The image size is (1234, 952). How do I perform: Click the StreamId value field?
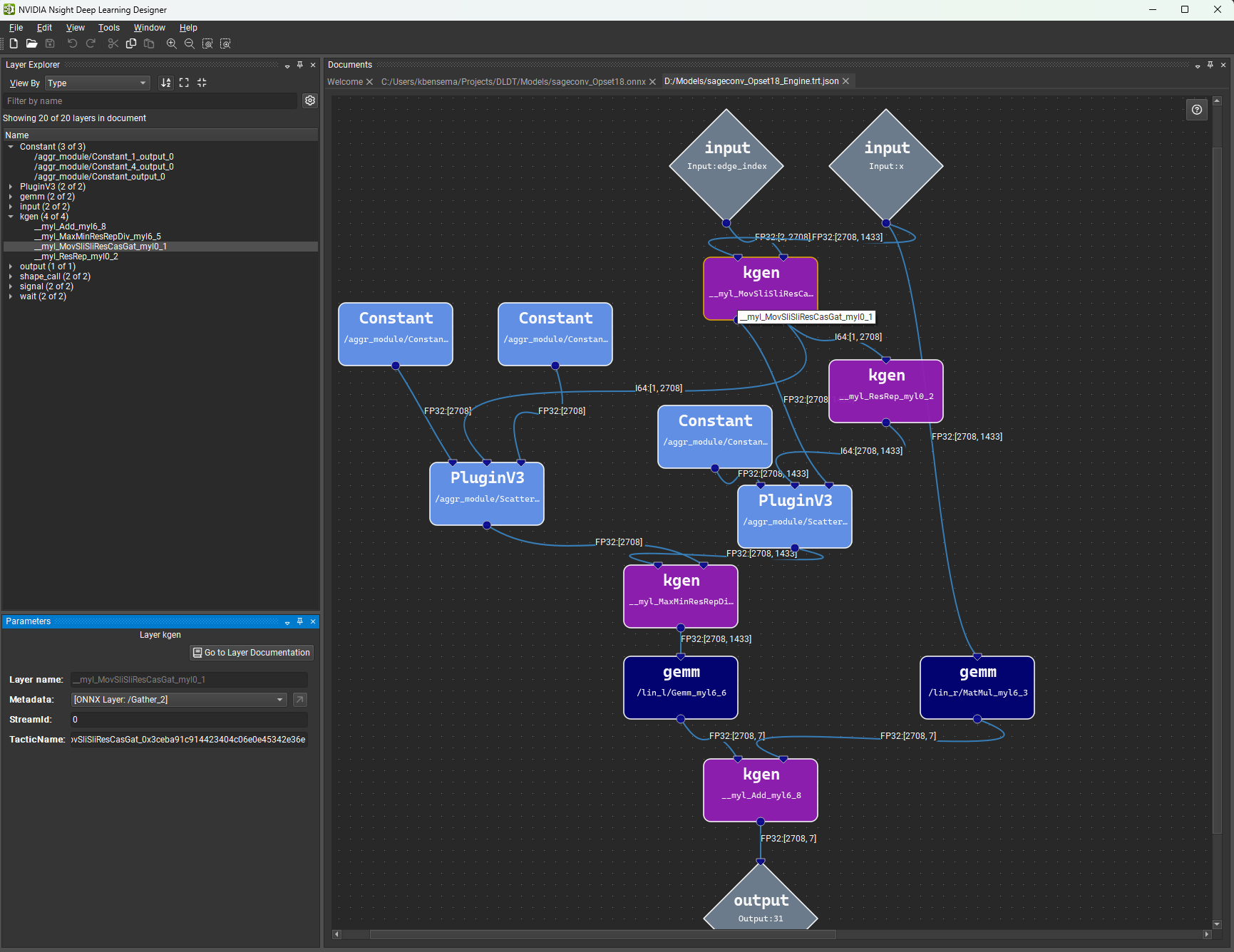[189, 720]
